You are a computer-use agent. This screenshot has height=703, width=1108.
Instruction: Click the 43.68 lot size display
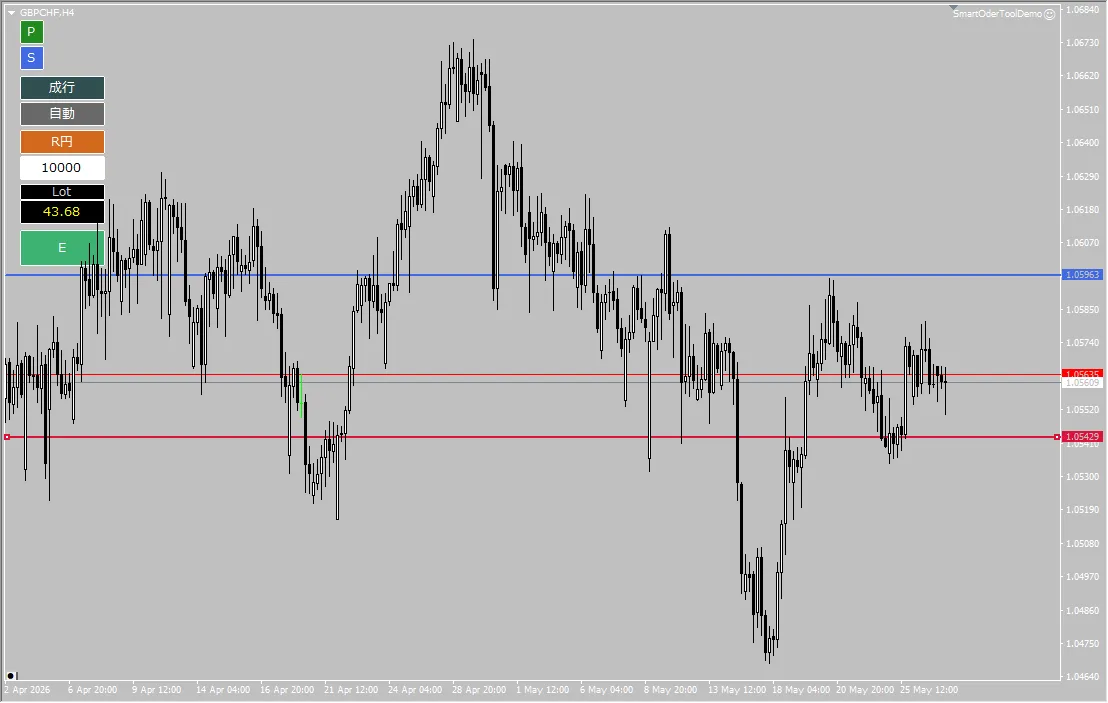[62, 212]
